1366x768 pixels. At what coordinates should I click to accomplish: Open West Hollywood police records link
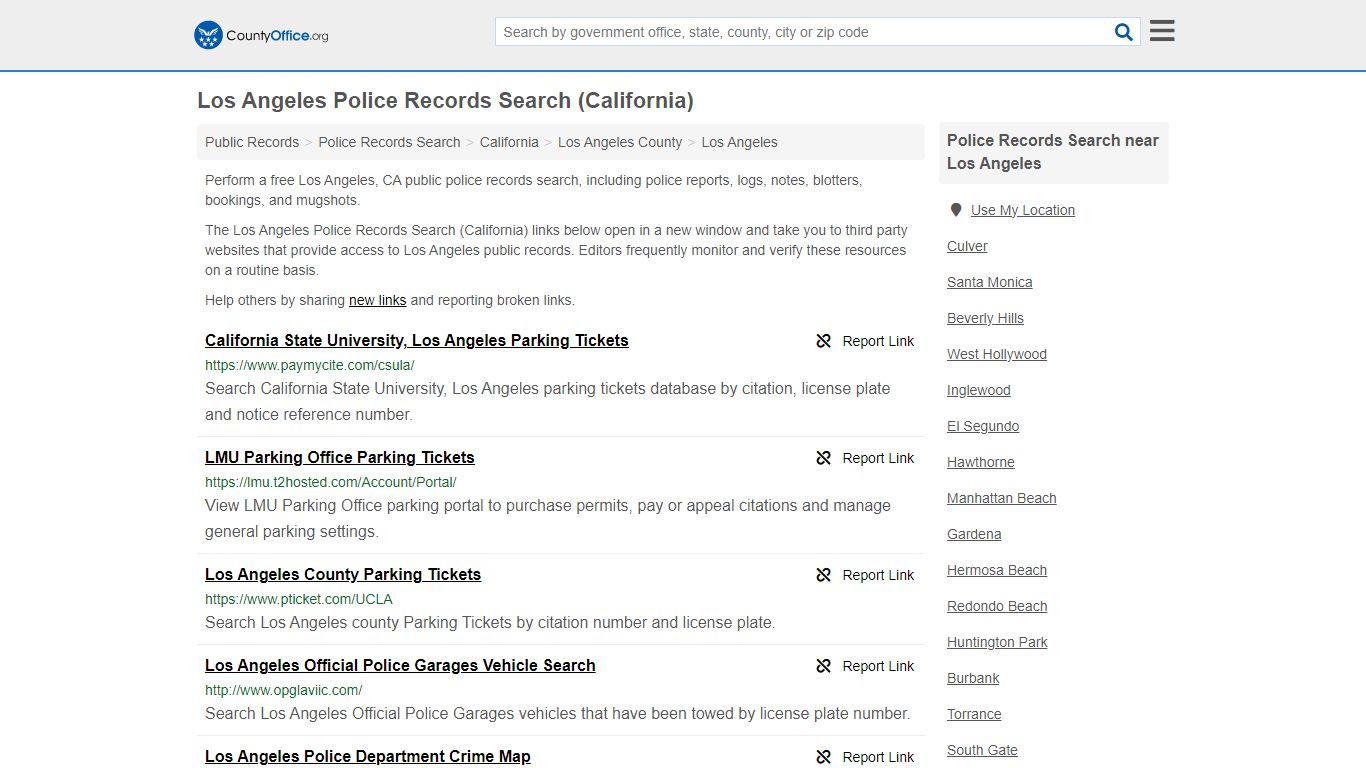pos(997,354)
